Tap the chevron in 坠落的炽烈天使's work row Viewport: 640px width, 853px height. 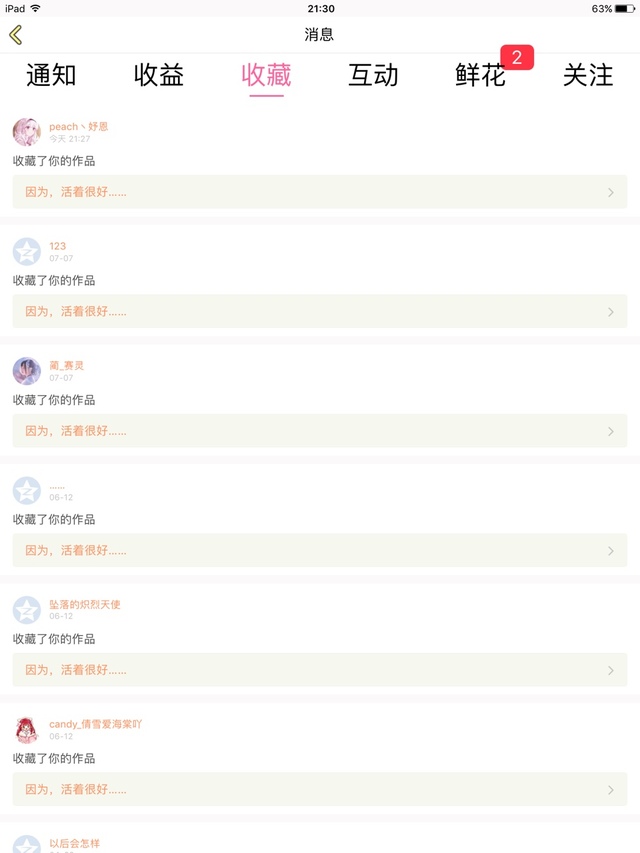611,670
